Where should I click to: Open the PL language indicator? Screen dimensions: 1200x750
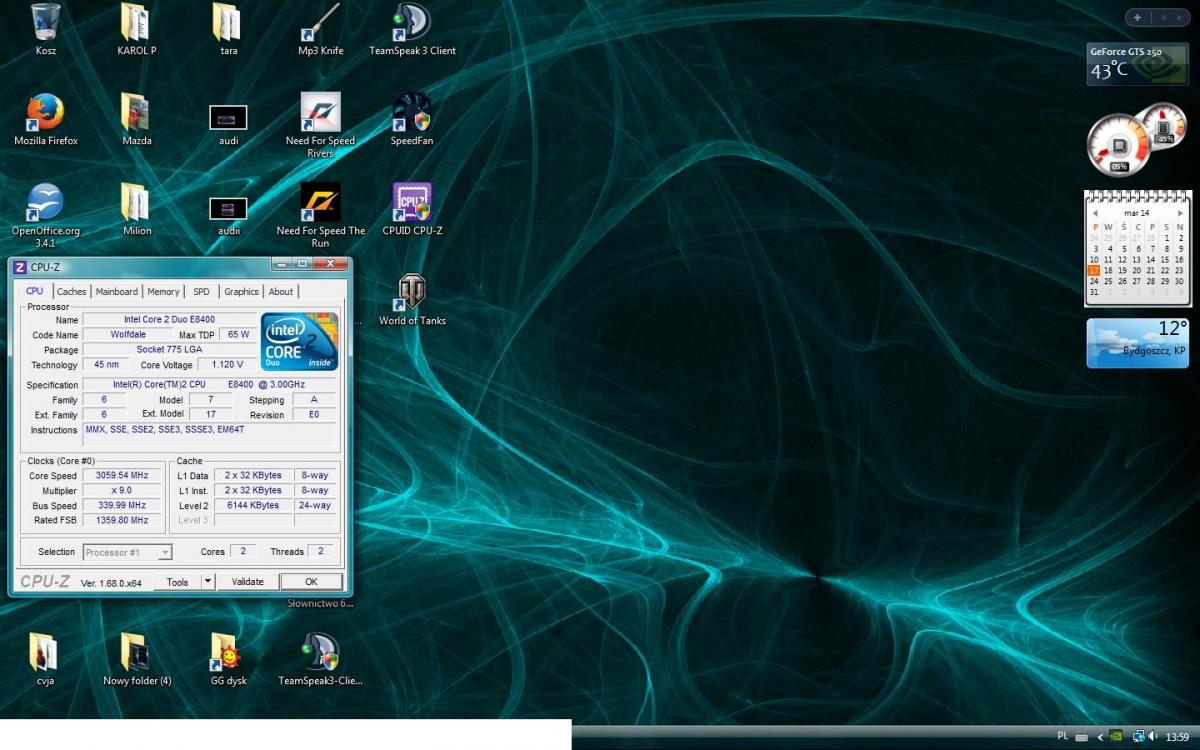pos(1063,737)
